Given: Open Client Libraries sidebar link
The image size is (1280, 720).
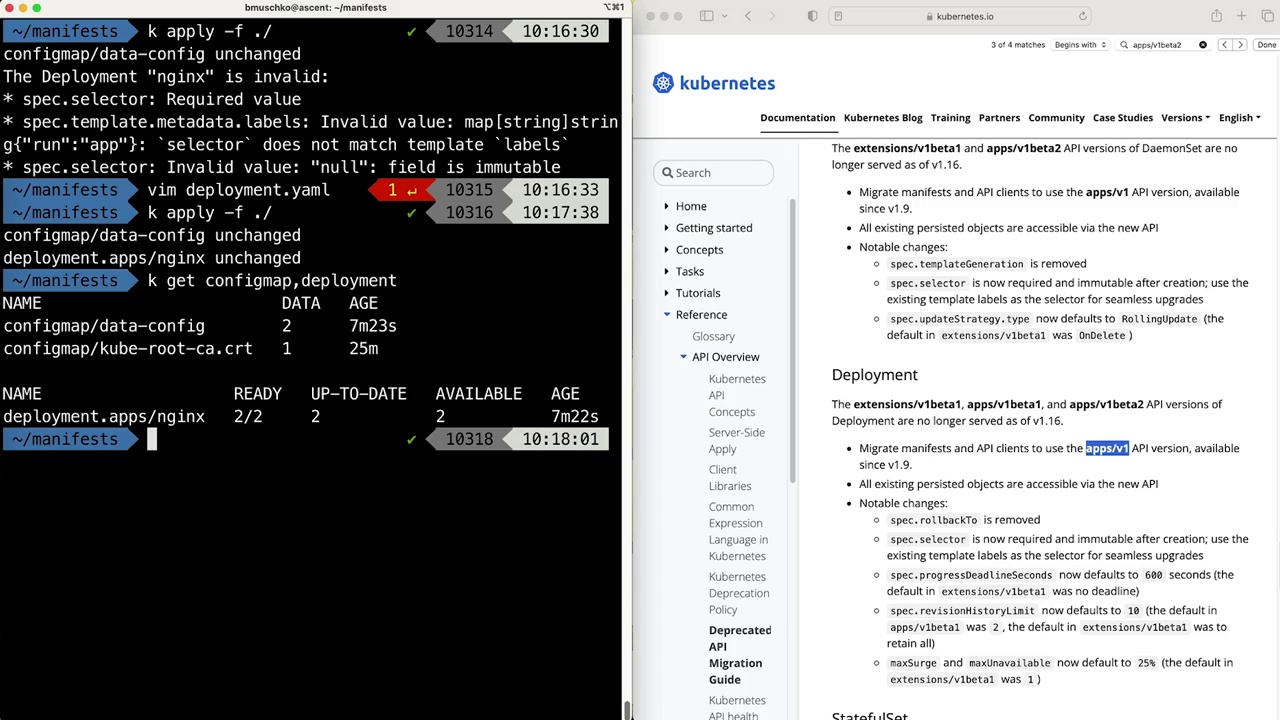Looking at the screenshot, I should coord(730,478).
